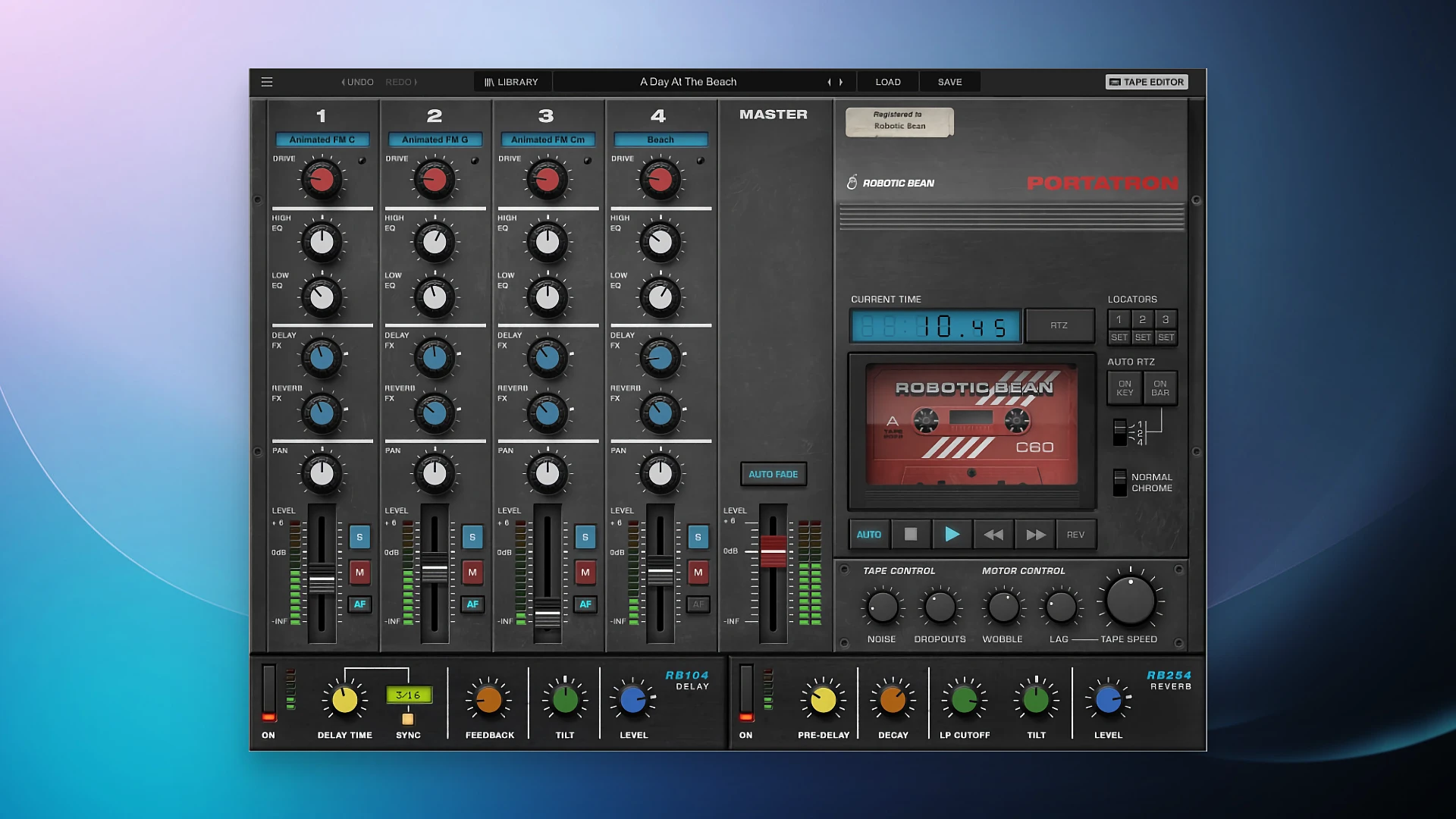1456x819 pixels.
Task: Set locator 1 with SET button
Action: pyautogui.click(x=1119, y=337)
